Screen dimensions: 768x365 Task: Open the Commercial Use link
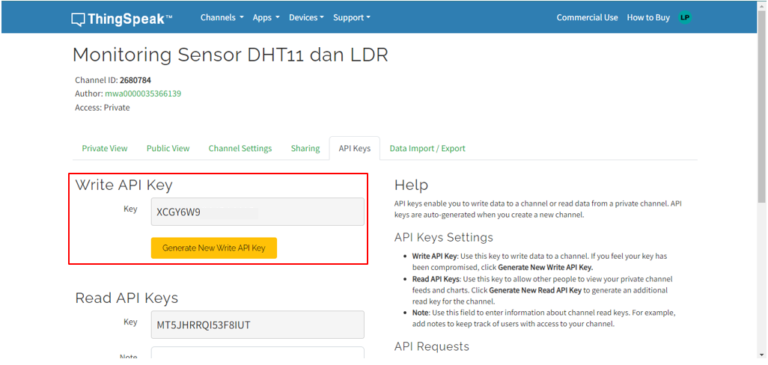pos(587,18)
